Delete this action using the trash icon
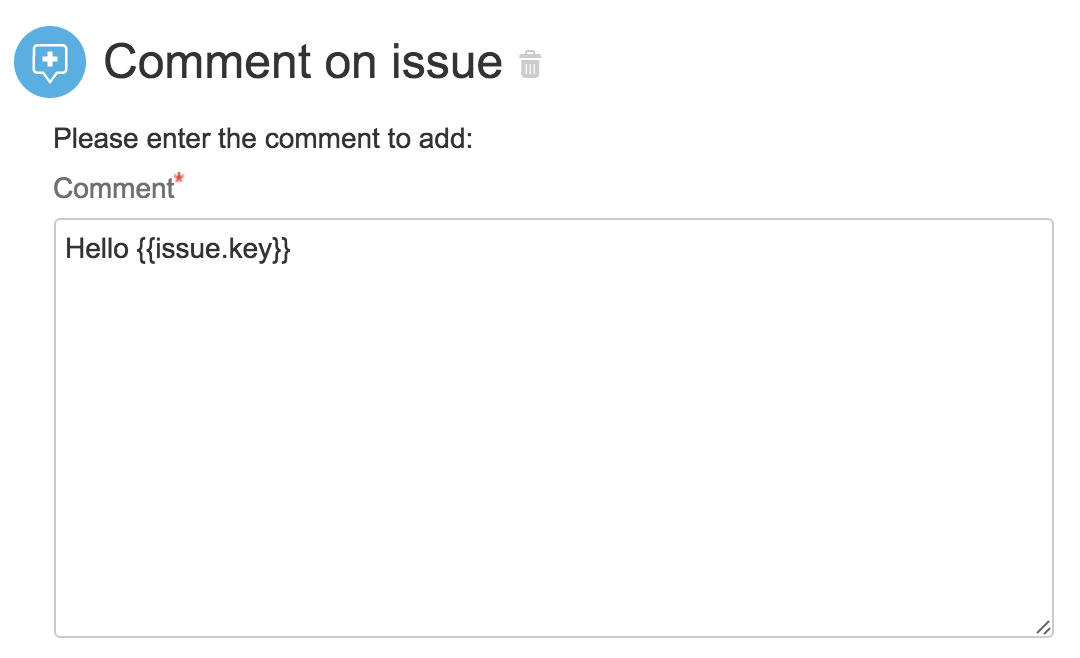The image size is (1080, 658). point(530,65)
